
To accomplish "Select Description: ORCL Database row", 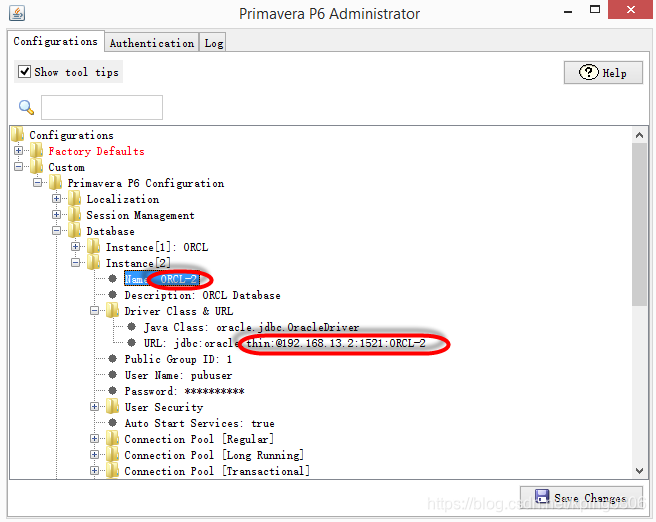I will pos(202,295).
